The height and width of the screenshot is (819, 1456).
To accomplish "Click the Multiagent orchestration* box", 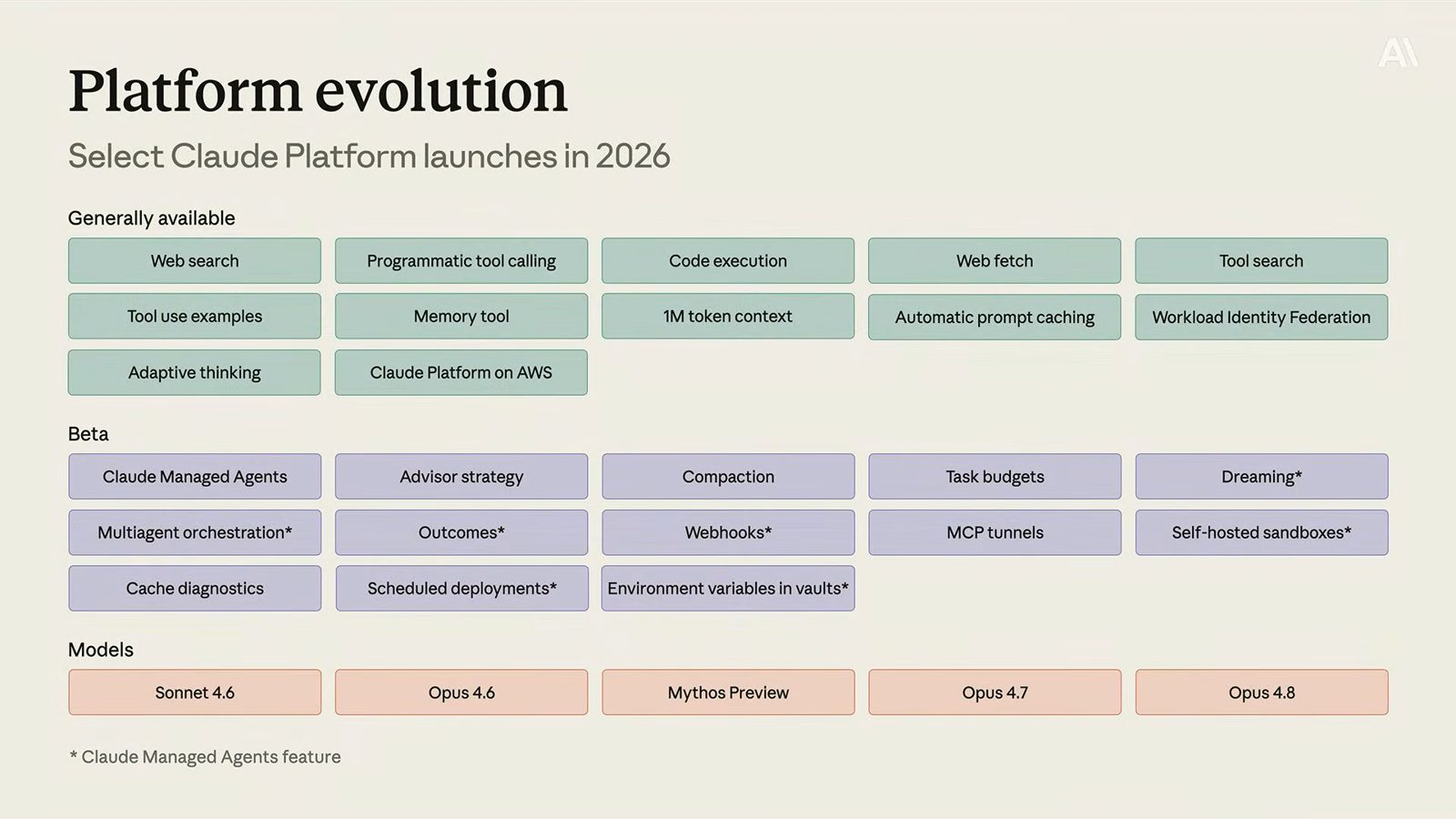I will [195, 533].
